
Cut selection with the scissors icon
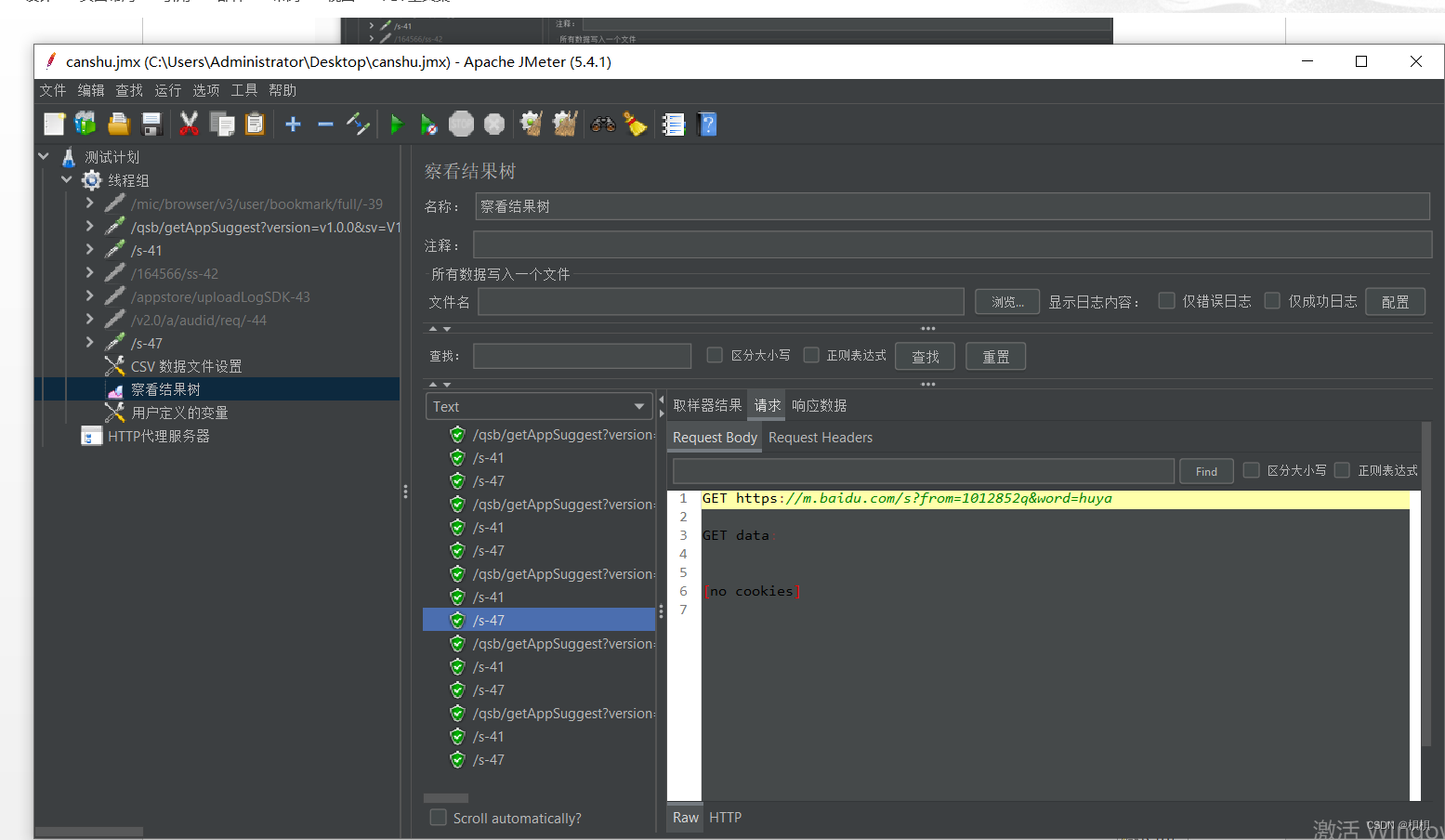point(189,124)
